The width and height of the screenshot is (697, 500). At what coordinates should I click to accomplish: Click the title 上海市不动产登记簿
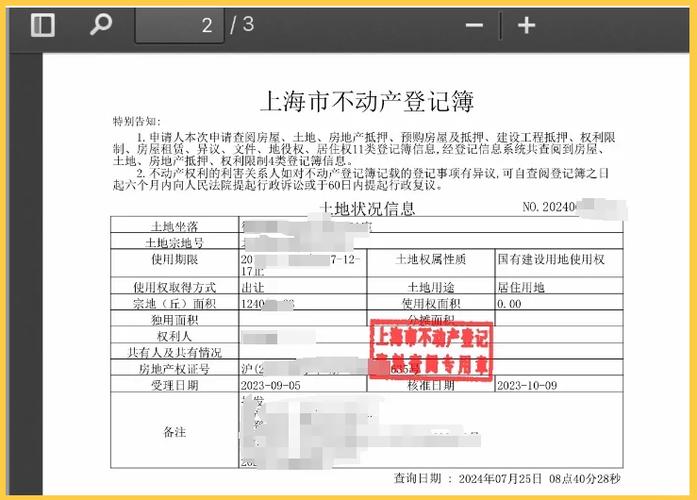[x=367, y=101]
